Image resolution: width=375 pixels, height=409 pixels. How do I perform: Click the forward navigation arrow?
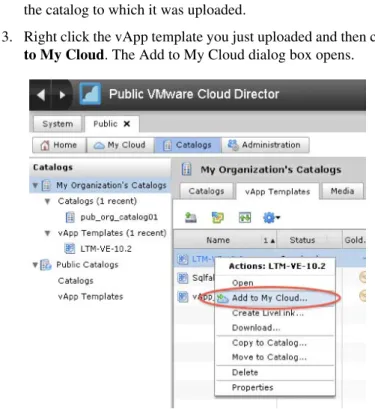click(x=62, y=95)
